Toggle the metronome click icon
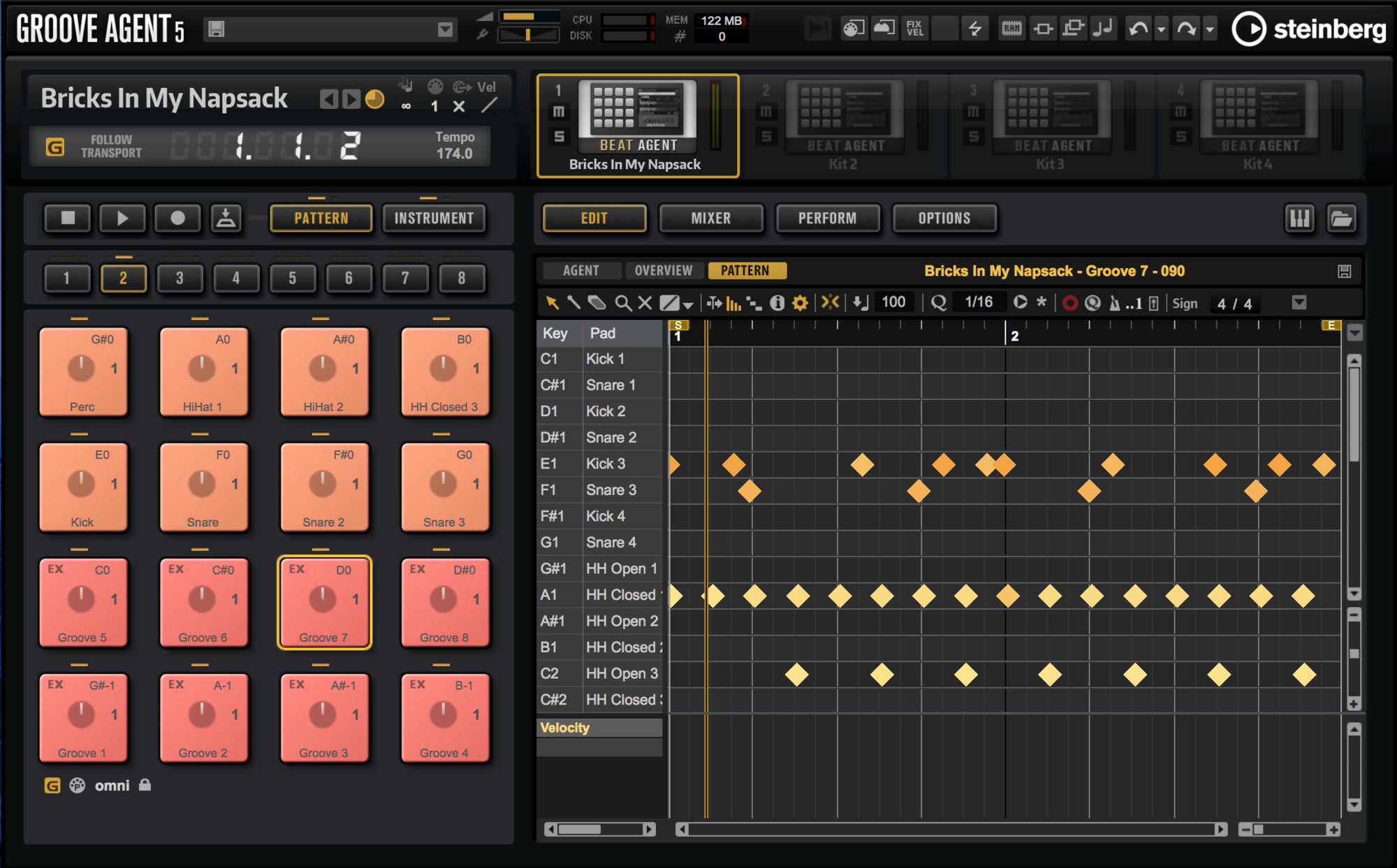Viewport: 1397px width, 868px height. (1115, 303)
